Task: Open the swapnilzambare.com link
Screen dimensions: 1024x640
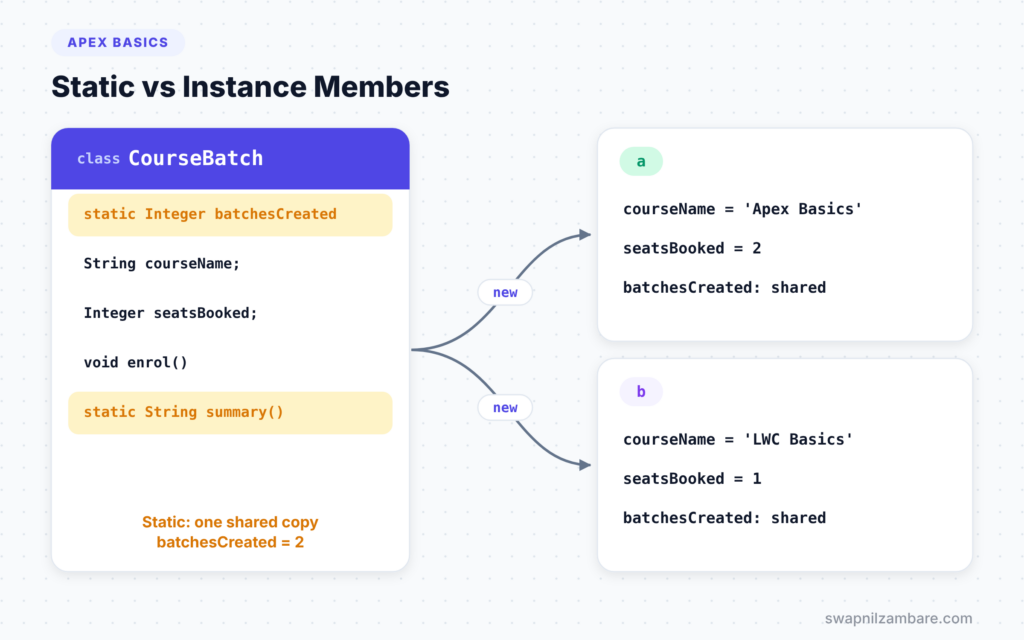Action: [x=898, y=618]
